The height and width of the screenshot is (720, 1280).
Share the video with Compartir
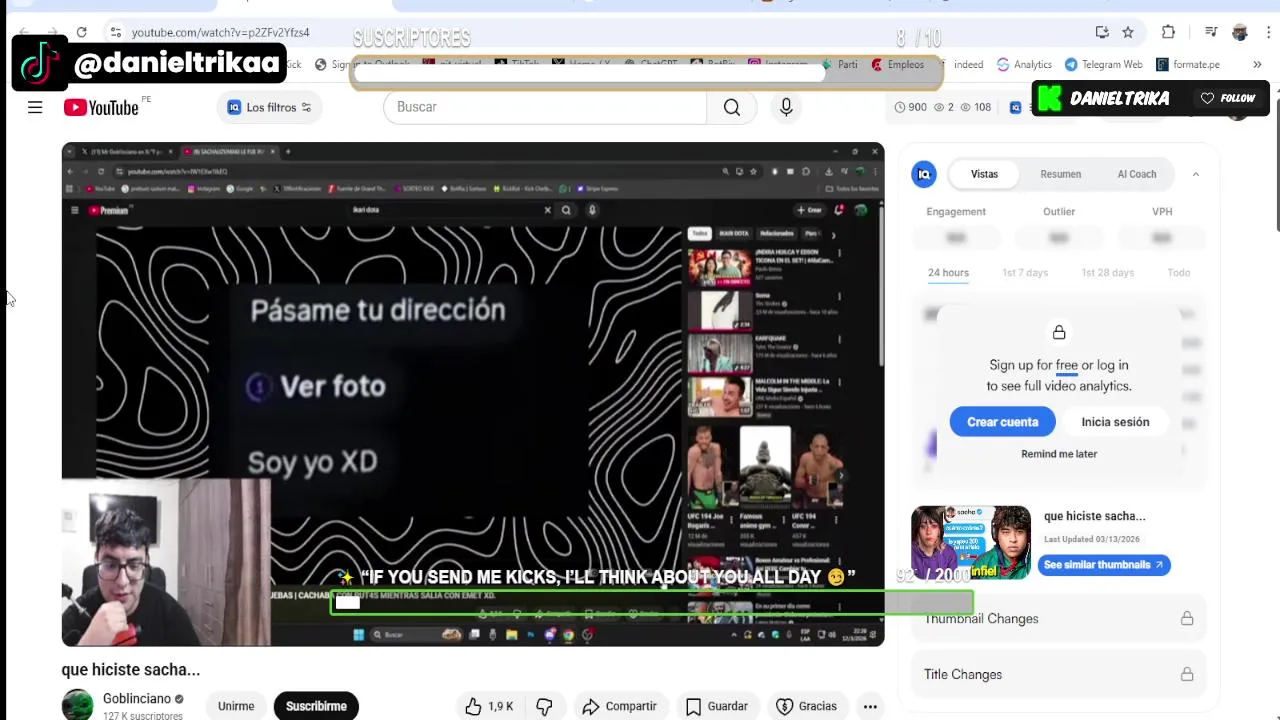619,706
